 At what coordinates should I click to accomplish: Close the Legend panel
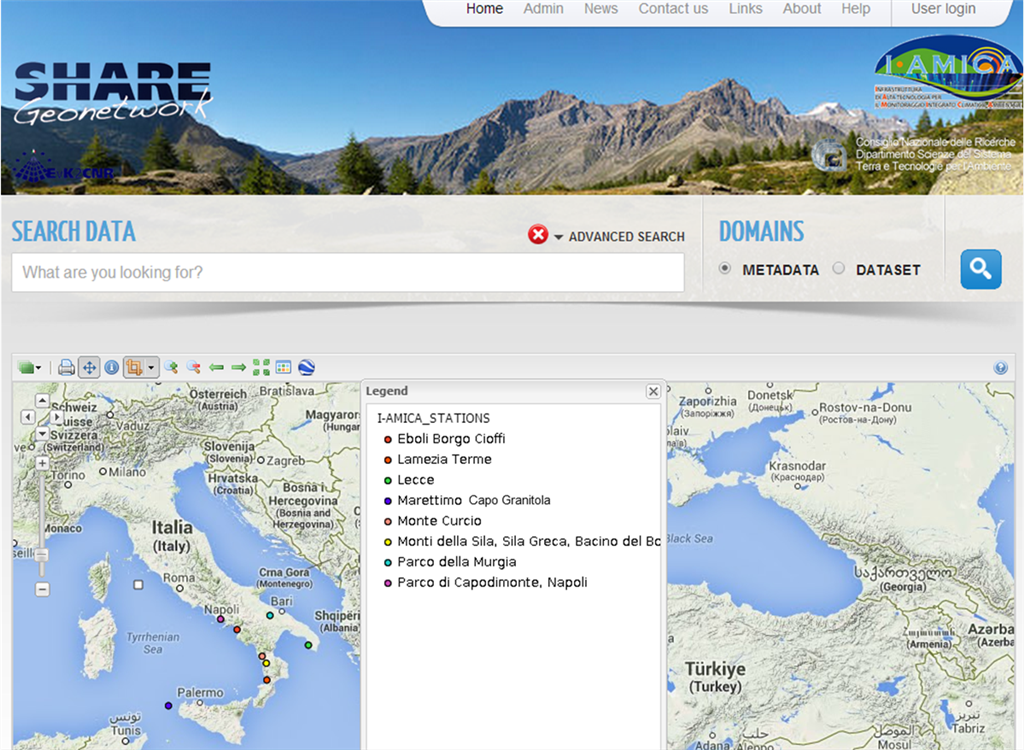coord(652,391)
